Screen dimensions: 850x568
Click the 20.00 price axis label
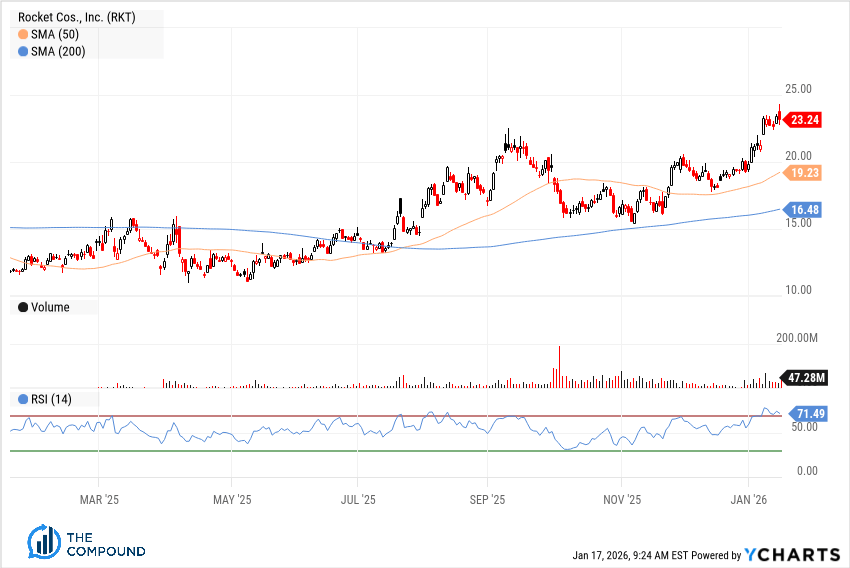pyautogui.click(x=799, y=156)
